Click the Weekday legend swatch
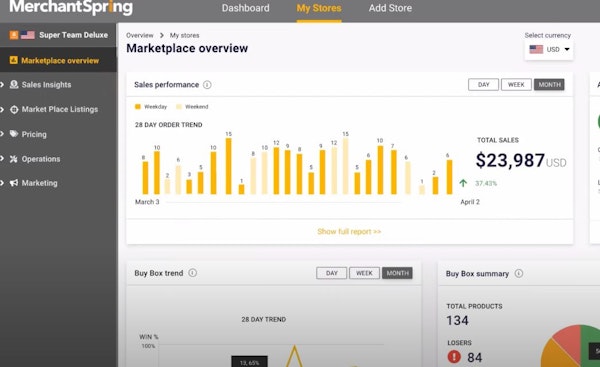Screen dimensions: 600x367 [138, 107]
